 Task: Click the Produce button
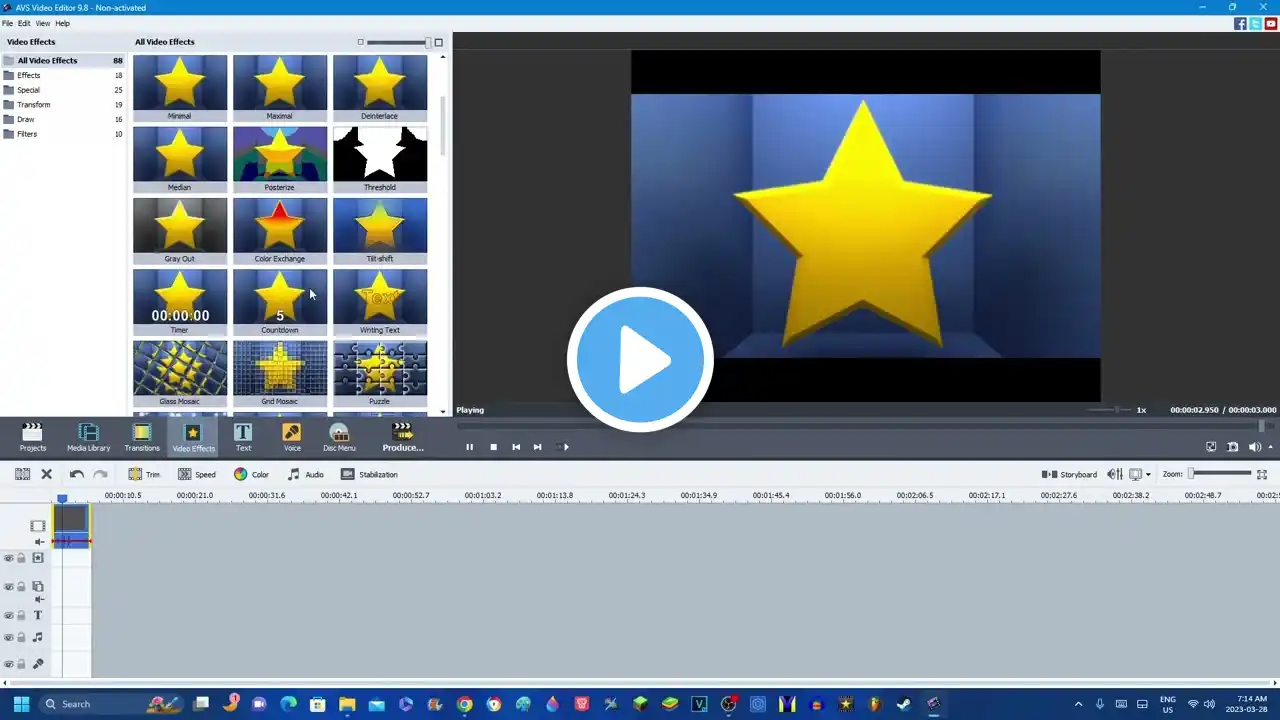click(x=403, y=436)
